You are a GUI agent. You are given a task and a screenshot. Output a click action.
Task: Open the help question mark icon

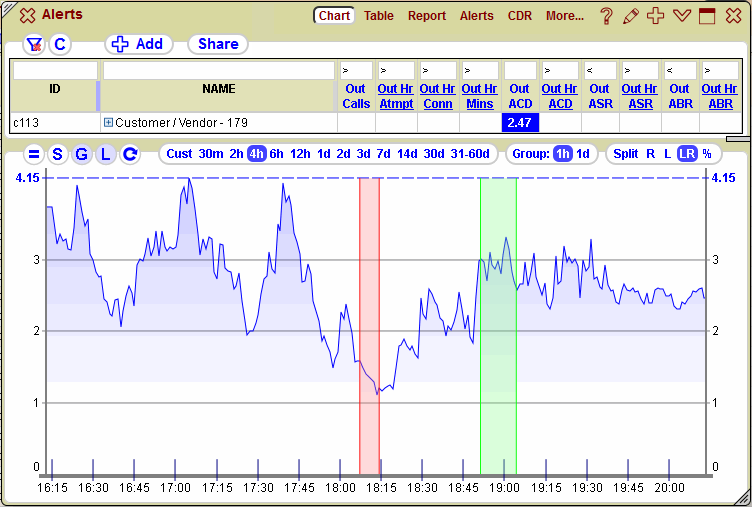click(606, 16)
